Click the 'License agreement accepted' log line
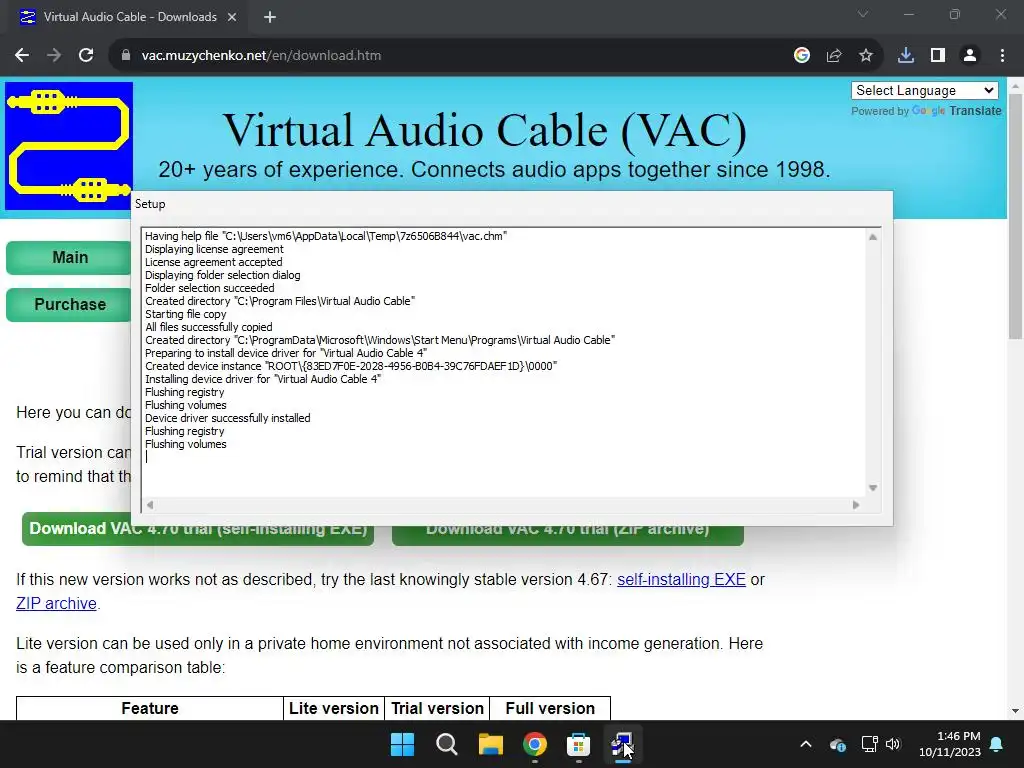Image resolution: width=1024 pixels, height=768 pixels. point(214,262)
